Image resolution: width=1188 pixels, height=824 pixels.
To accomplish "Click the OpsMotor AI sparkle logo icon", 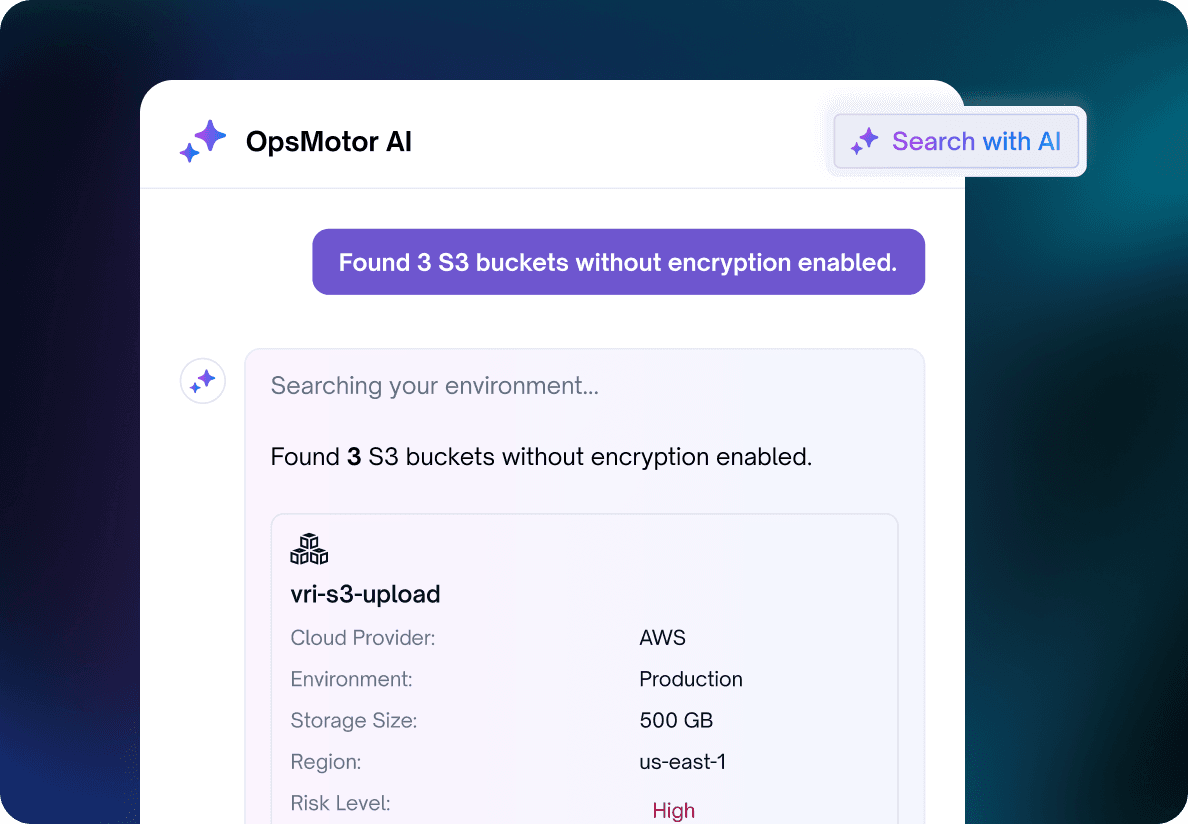I will point(203,141).
